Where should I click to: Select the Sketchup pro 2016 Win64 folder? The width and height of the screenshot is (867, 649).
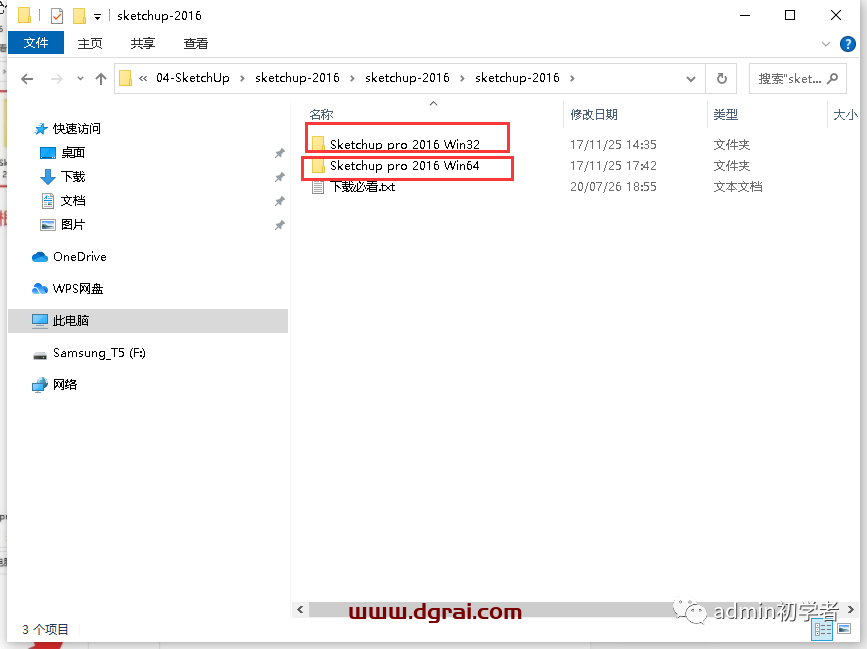pos(404,165)
